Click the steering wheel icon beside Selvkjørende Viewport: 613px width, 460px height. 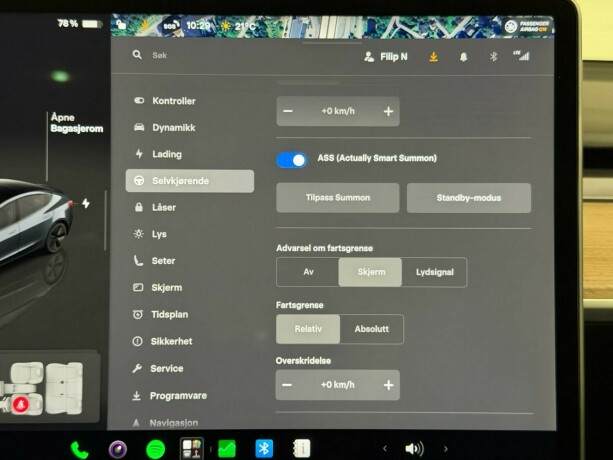pyautogui.click(x=139, y=181)
